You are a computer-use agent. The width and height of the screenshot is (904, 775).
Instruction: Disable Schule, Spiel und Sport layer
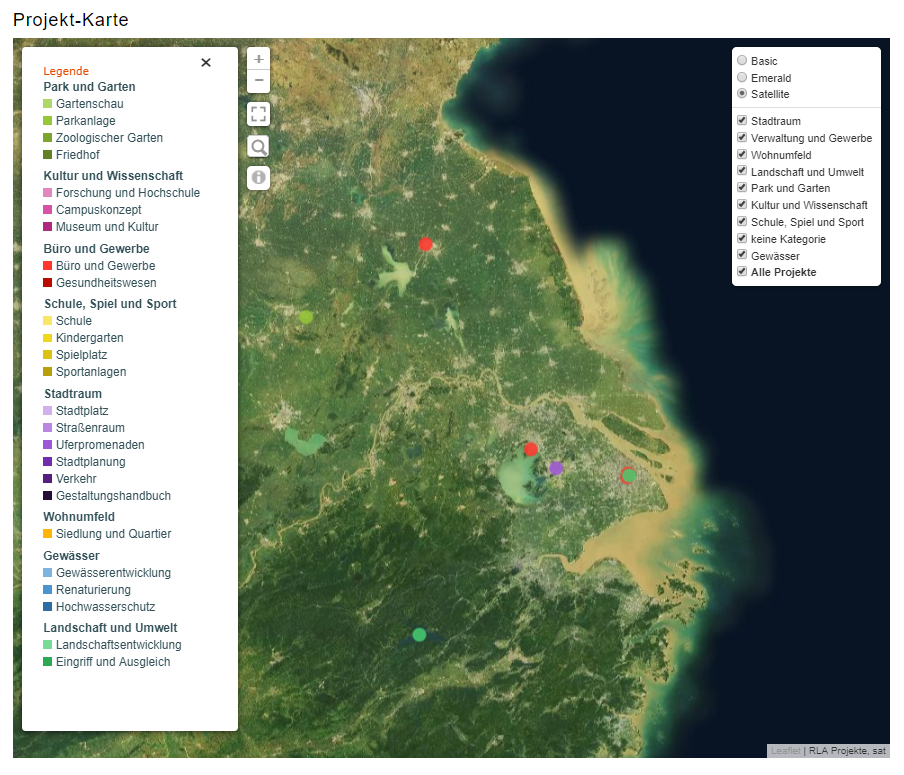742,221
